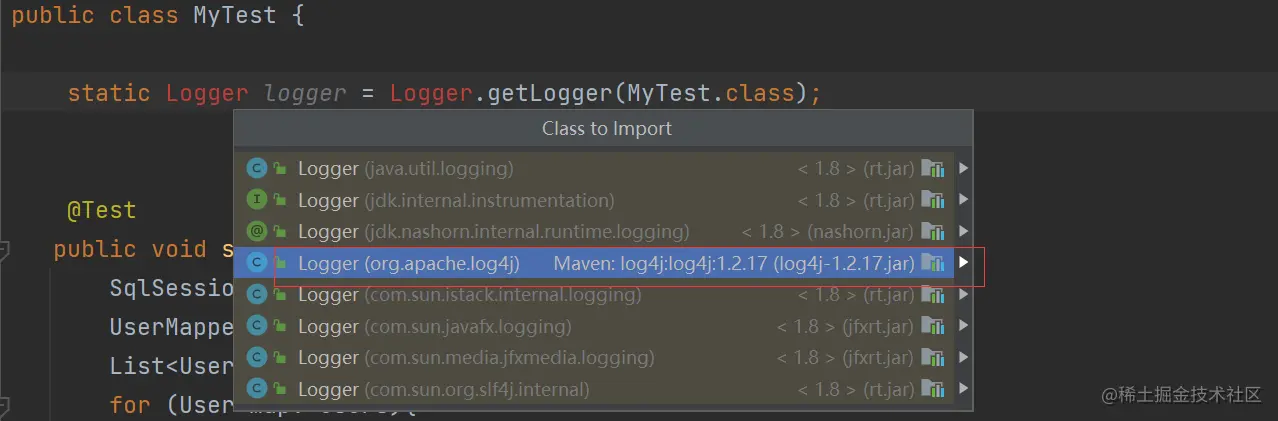Click library icon on the nashorn.jar row
Image resolution: width=1278 pixels, height=421 pixels.
point(932,232)
